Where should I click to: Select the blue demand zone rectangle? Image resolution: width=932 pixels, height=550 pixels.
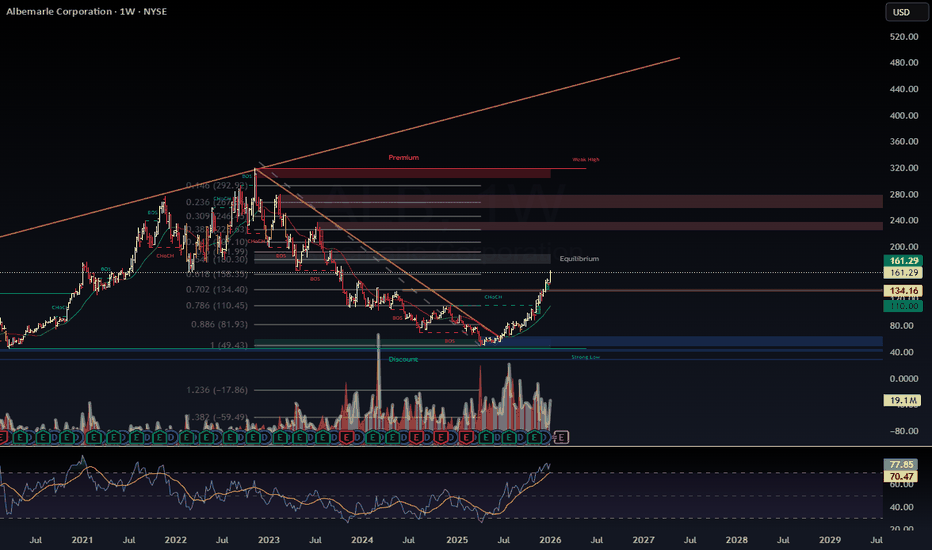684,341
